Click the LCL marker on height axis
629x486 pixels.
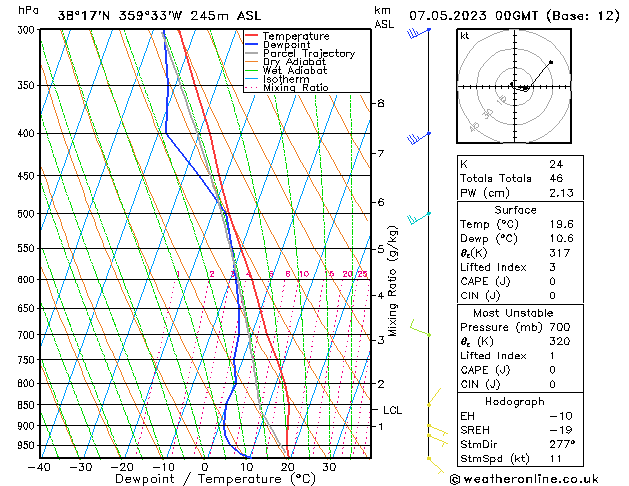[393, 410]
